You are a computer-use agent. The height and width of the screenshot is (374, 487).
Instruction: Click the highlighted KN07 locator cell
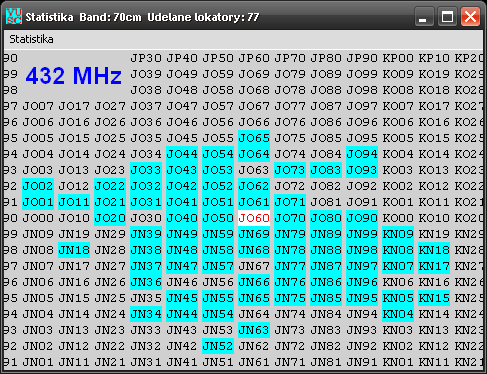(x=398, y=266)
